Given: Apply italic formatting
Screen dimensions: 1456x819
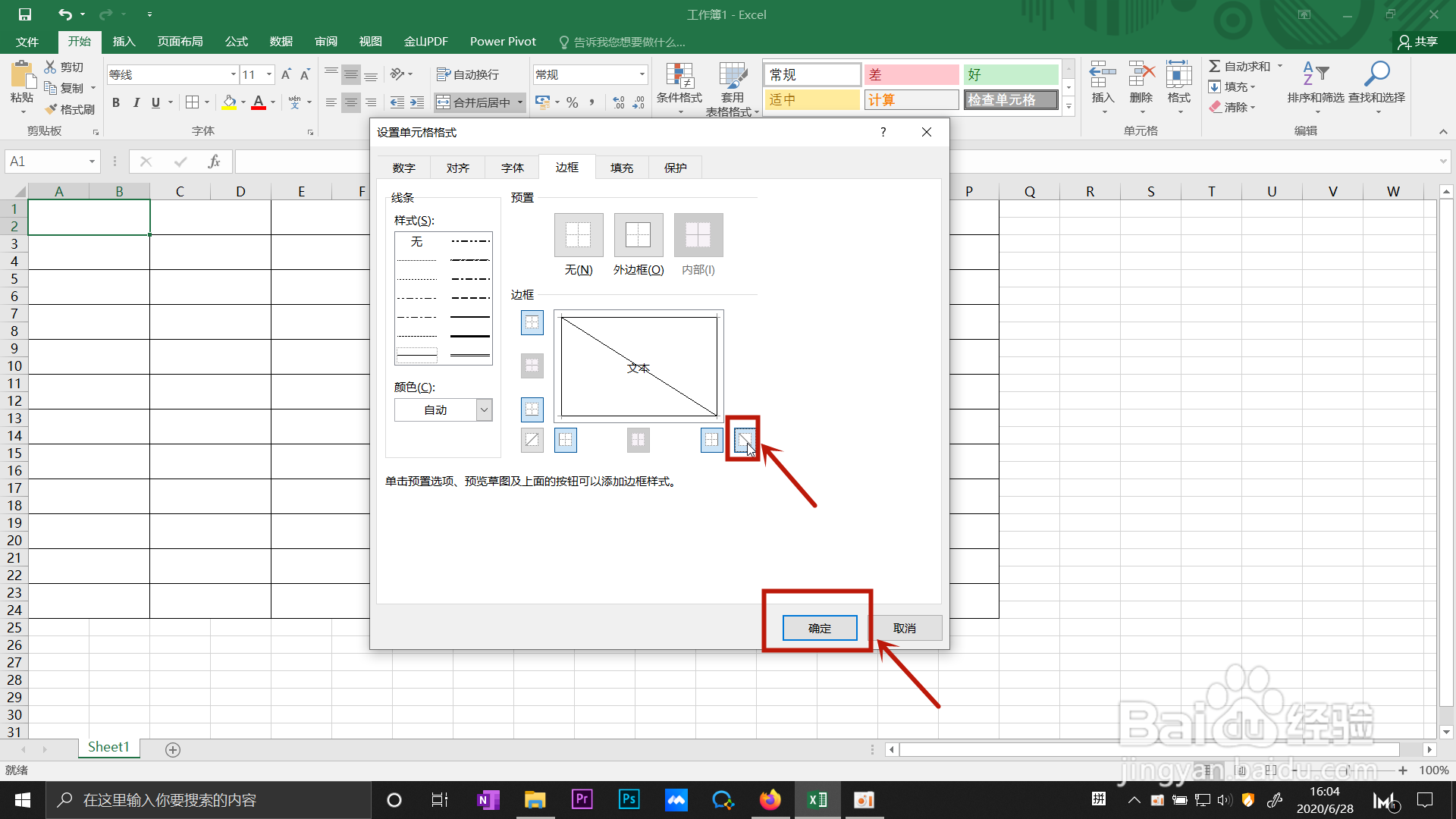Looking at the screenshot, I should [136, 102].
